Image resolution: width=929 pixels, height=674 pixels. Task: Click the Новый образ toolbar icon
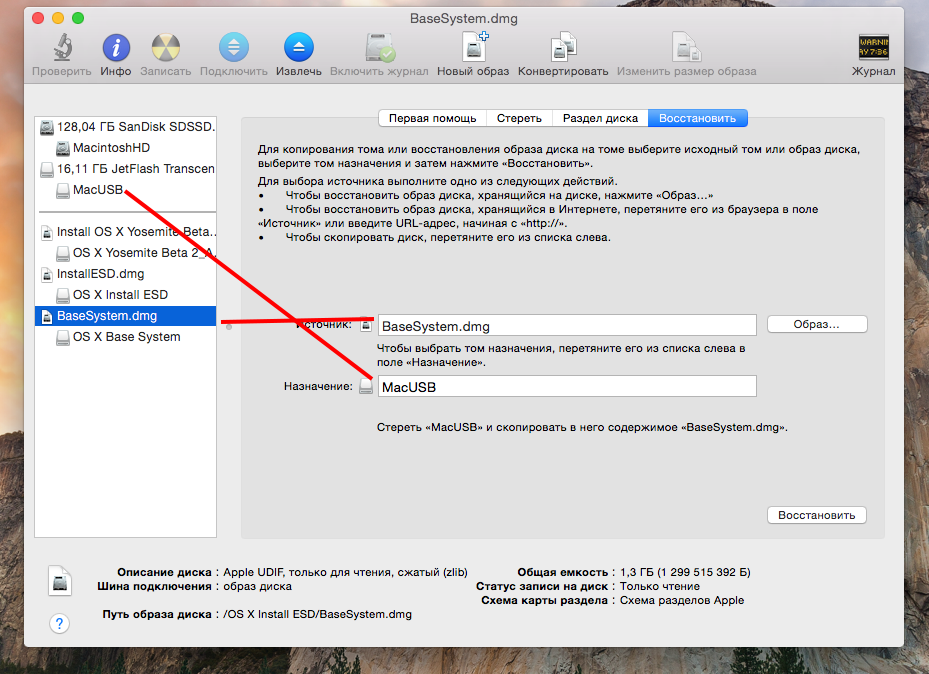pyautogui.click(x=472, y=48)
